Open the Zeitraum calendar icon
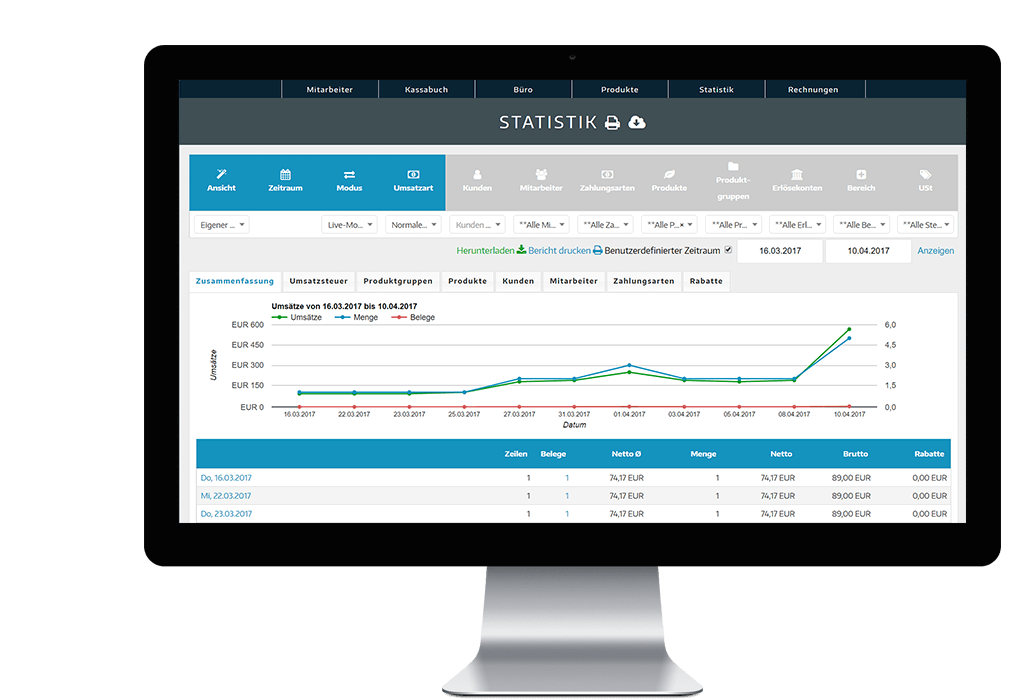1024x700 pixels. coord(285,173)
